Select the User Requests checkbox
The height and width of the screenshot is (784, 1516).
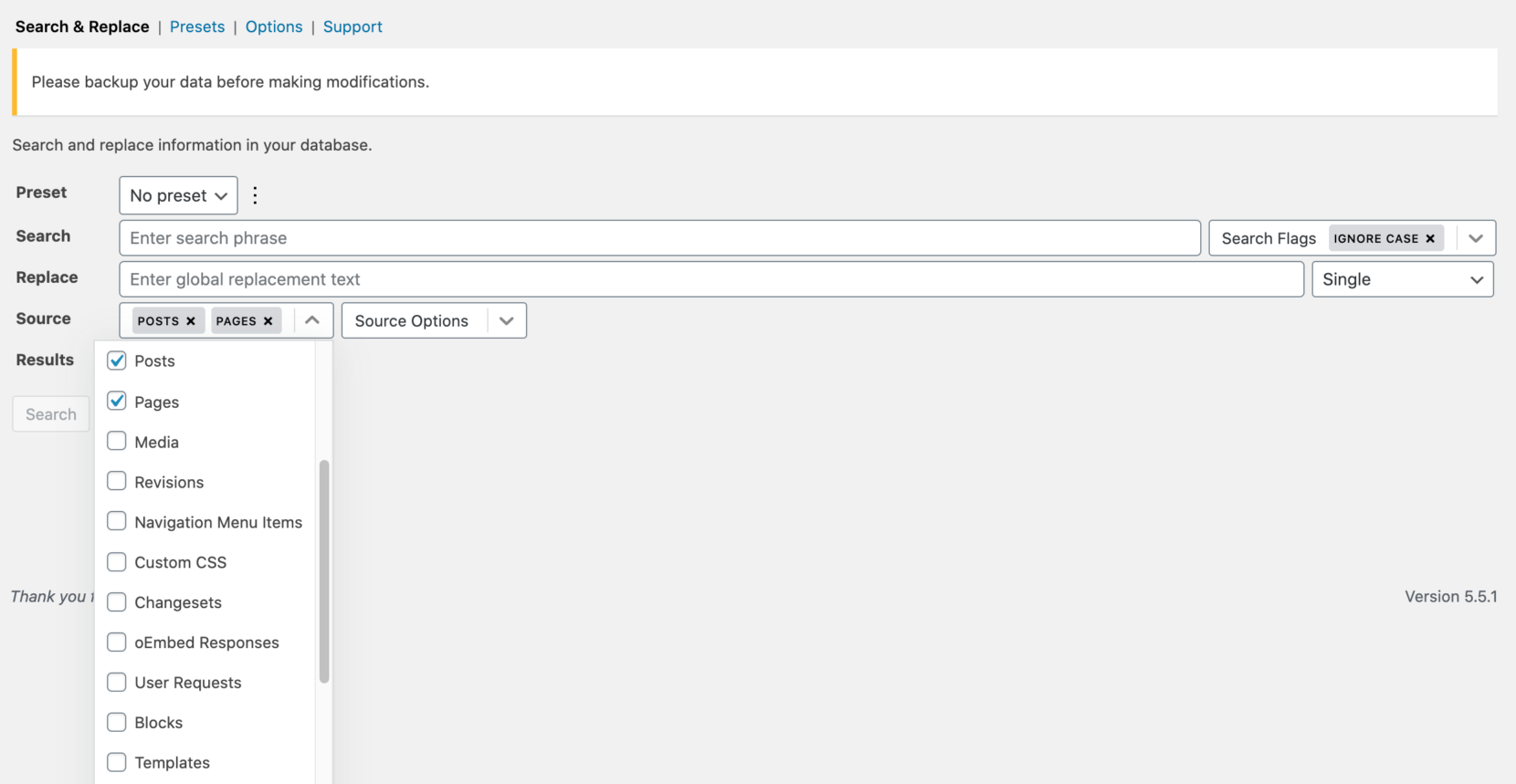coord(117,683)
